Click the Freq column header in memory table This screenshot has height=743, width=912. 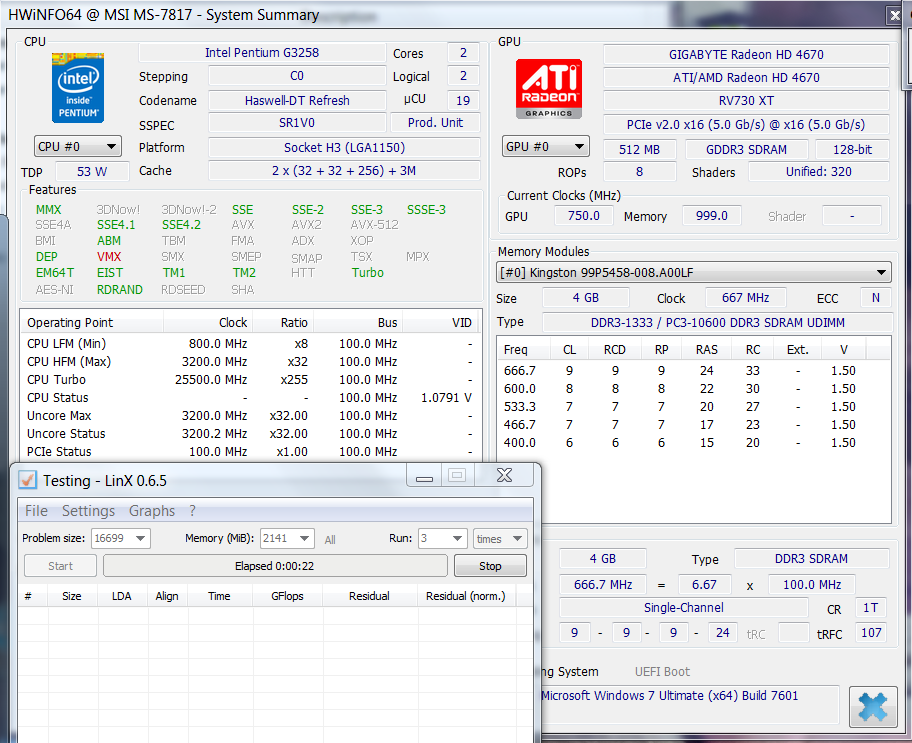tap(523, 349)
